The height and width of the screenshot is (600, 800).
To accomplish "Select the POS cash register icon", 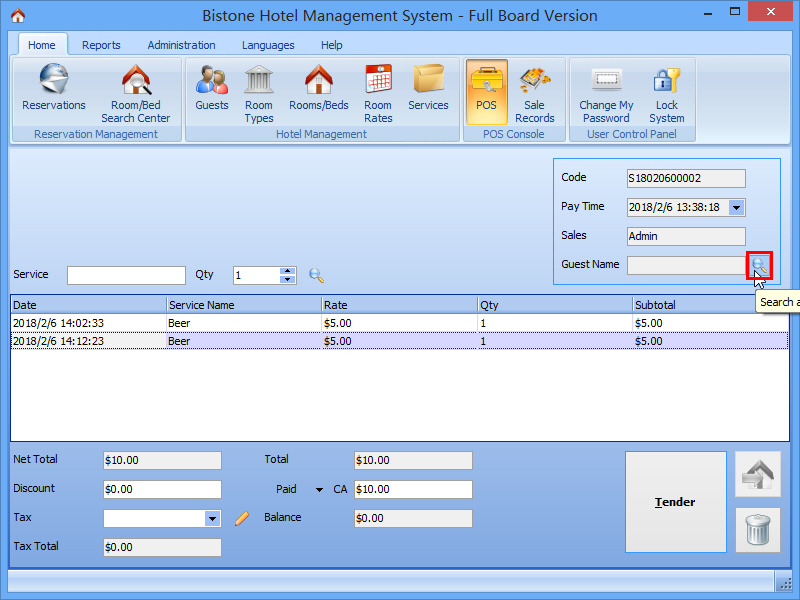I will coord(486,92).
